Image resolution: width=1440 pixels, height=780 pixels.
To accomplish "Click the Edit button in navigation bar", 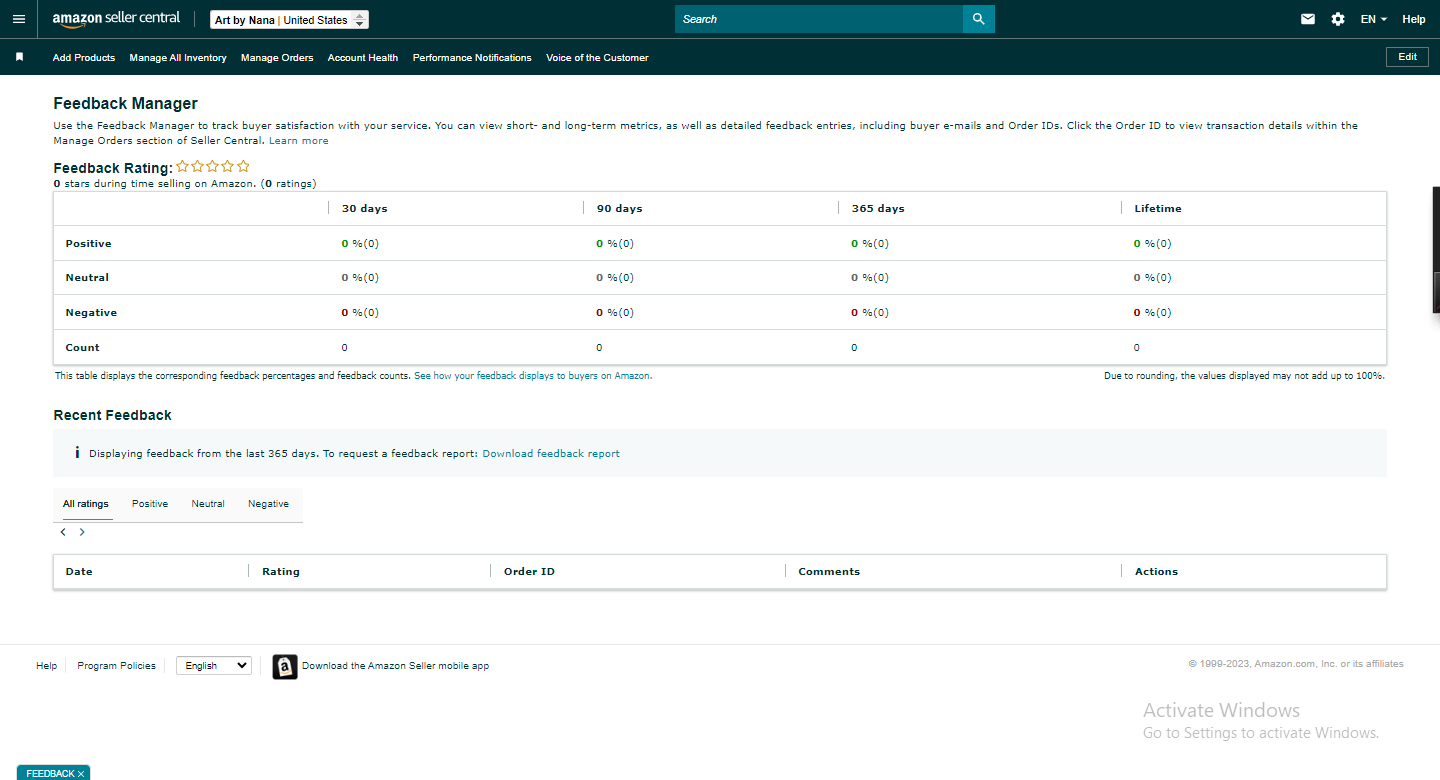I will click(x=1407, y=57).
